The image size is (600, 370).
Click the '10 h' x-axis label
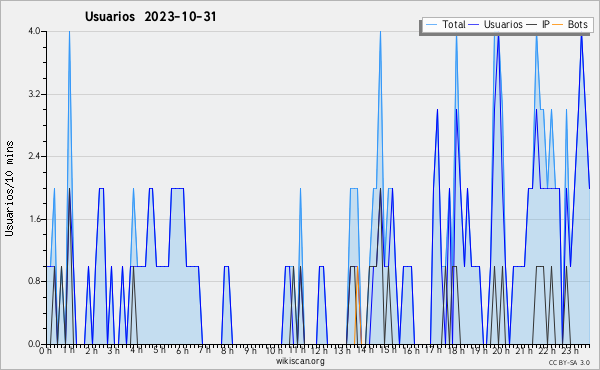pyautogui.click(x=274, y=351)
